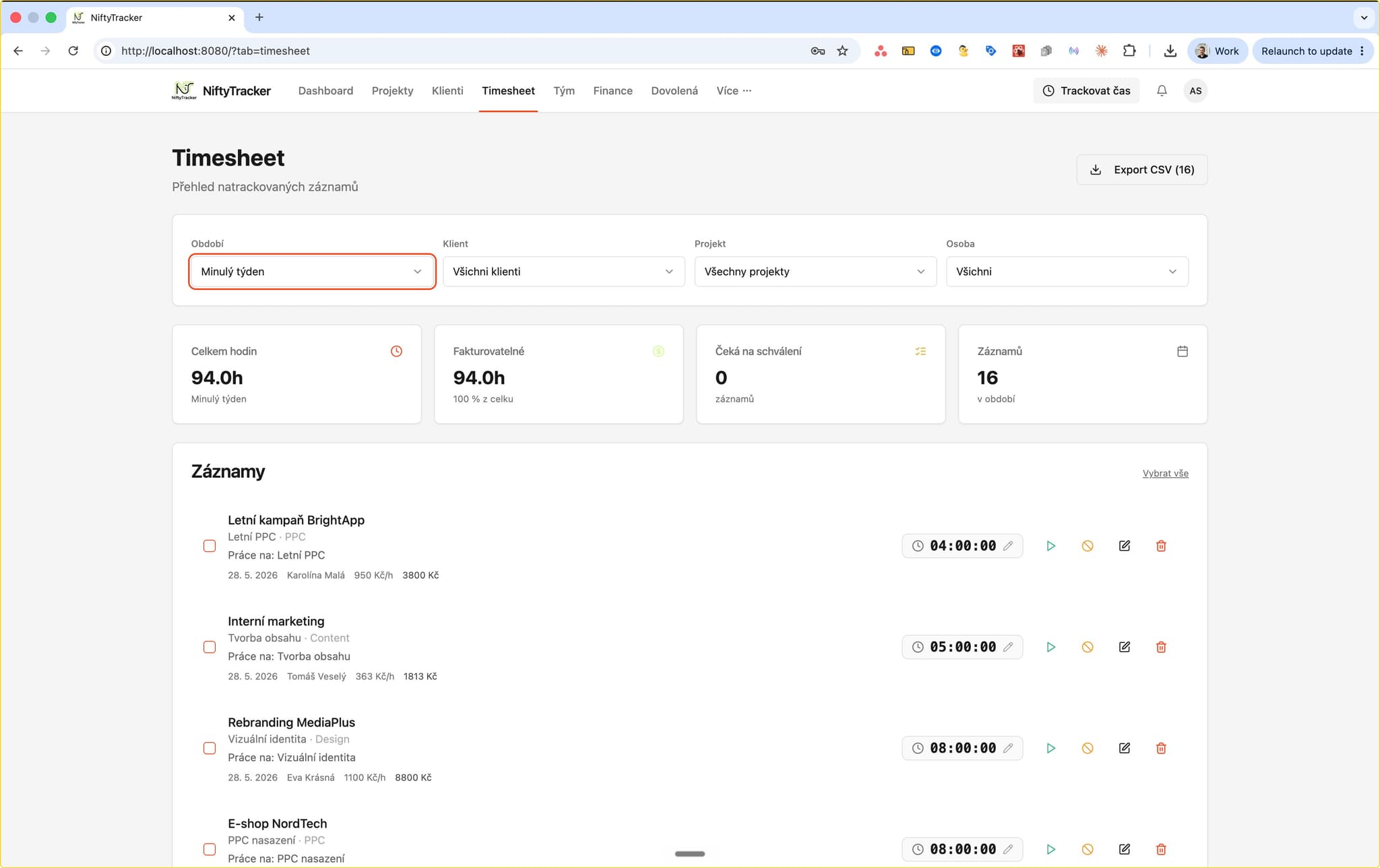Open the Work profile button

(x=1218, y=51)
